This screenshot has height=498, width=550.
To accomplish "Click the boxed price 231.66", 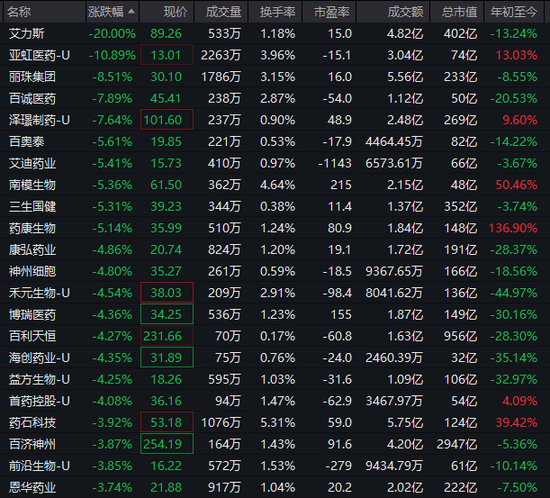I will [x=167, y=336].
